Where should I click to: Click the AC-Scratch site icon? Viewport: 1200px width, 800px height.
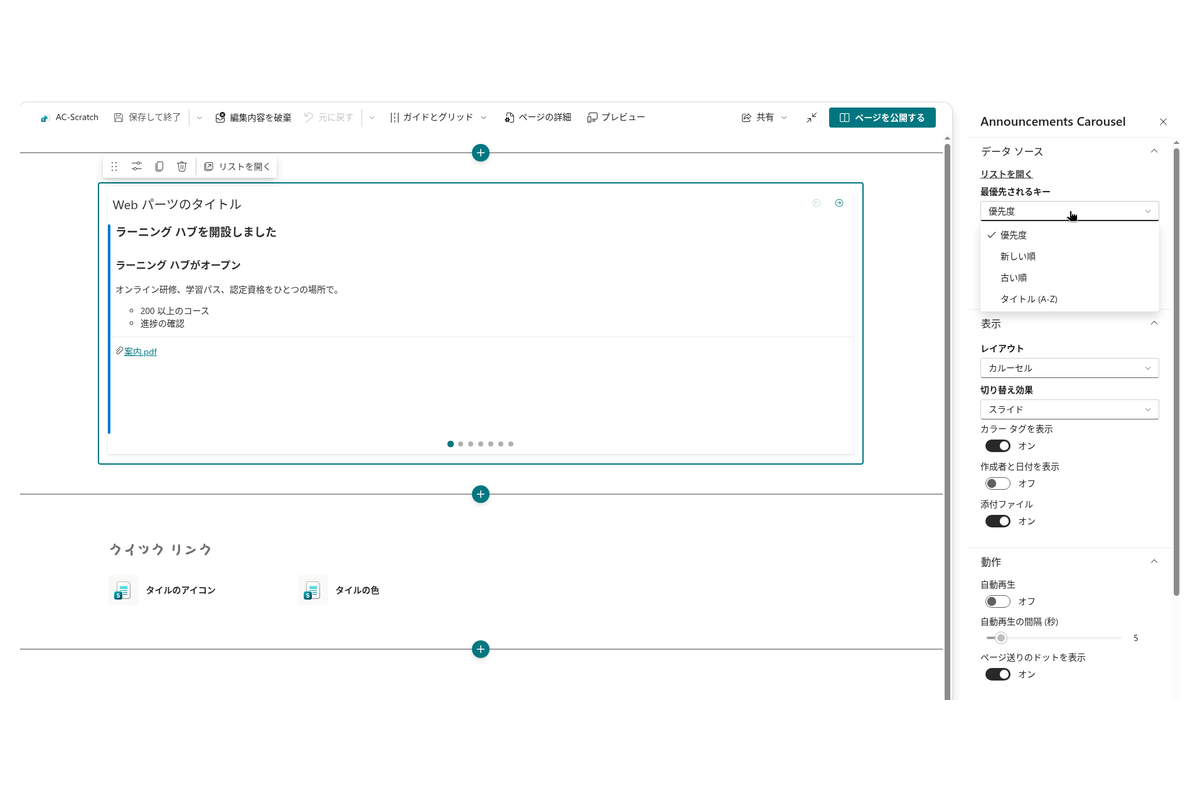coord(44,118)
